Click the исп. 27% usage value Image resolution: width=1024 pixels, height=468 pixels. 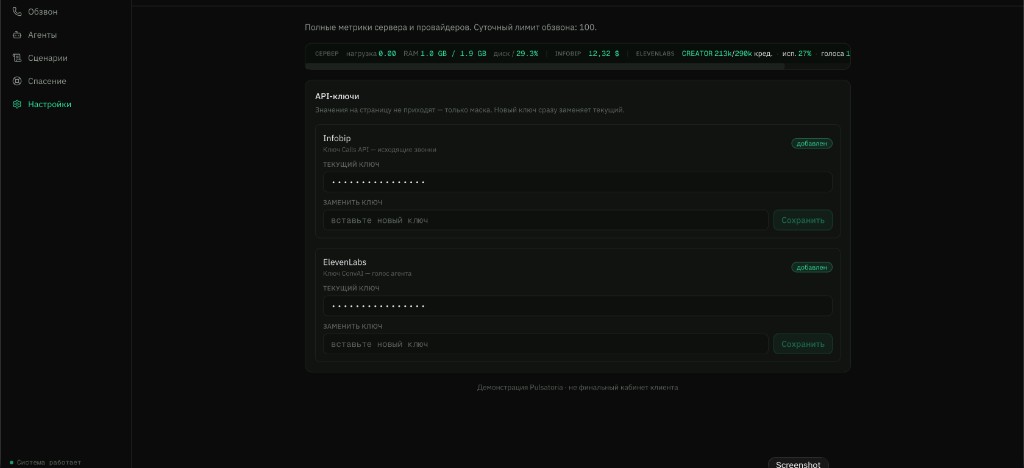point(797,54)
